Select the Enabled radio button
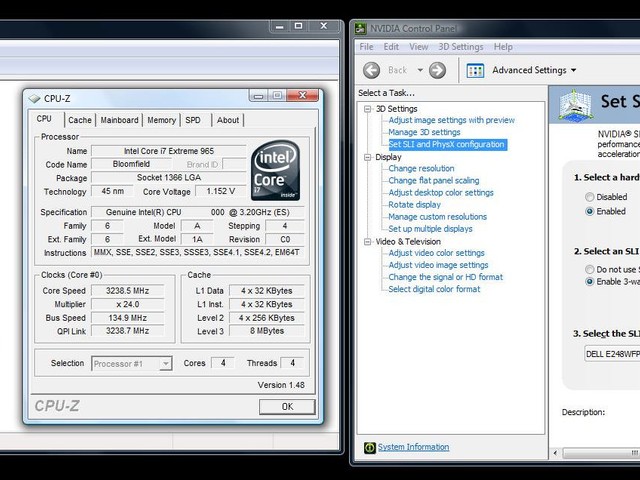This screenshot has width=640, height=480. [x=589, y=211]
